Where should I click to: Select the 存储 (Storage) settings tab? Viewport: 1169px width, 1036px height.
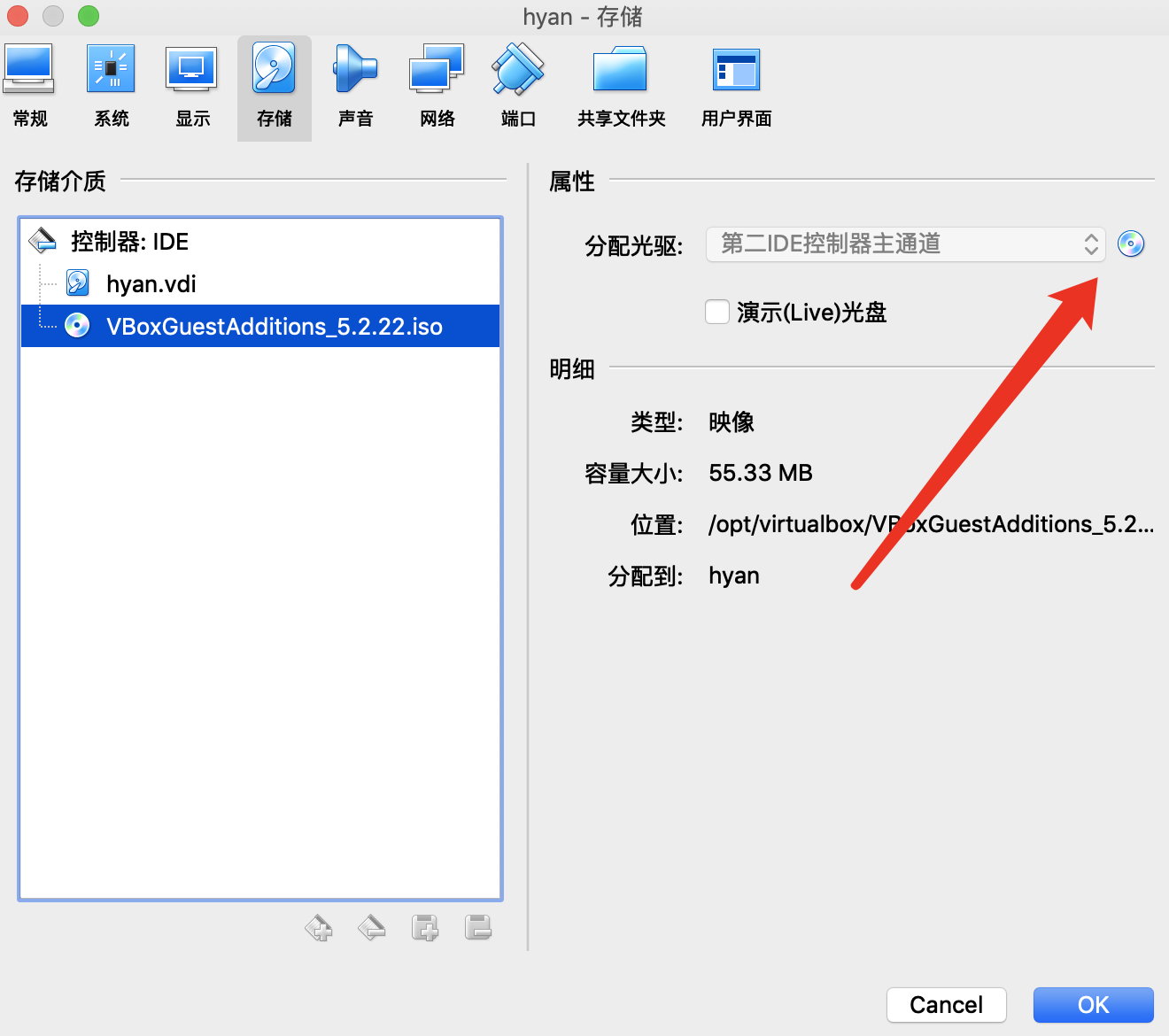tap(275, 88)
